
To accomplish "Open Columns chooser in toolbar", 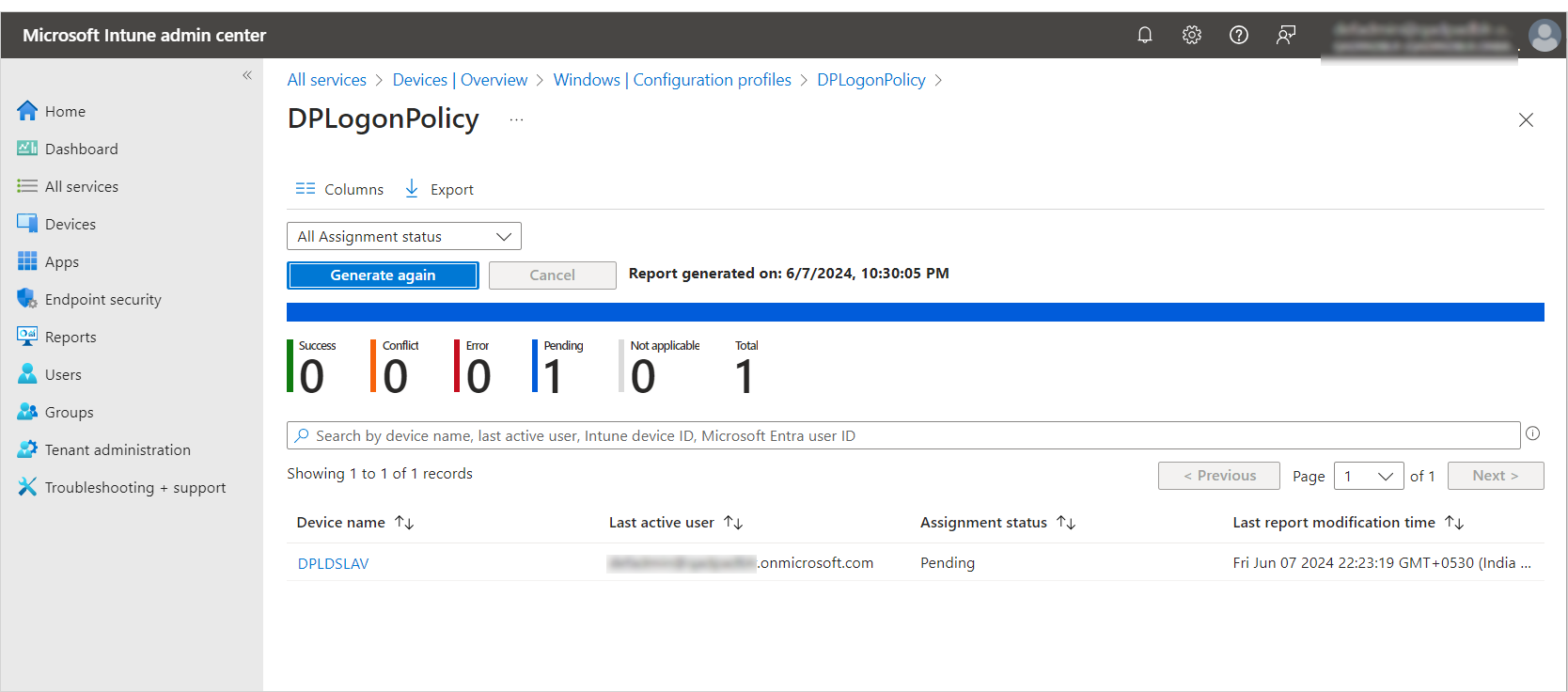I will click(x=339, y=189).
